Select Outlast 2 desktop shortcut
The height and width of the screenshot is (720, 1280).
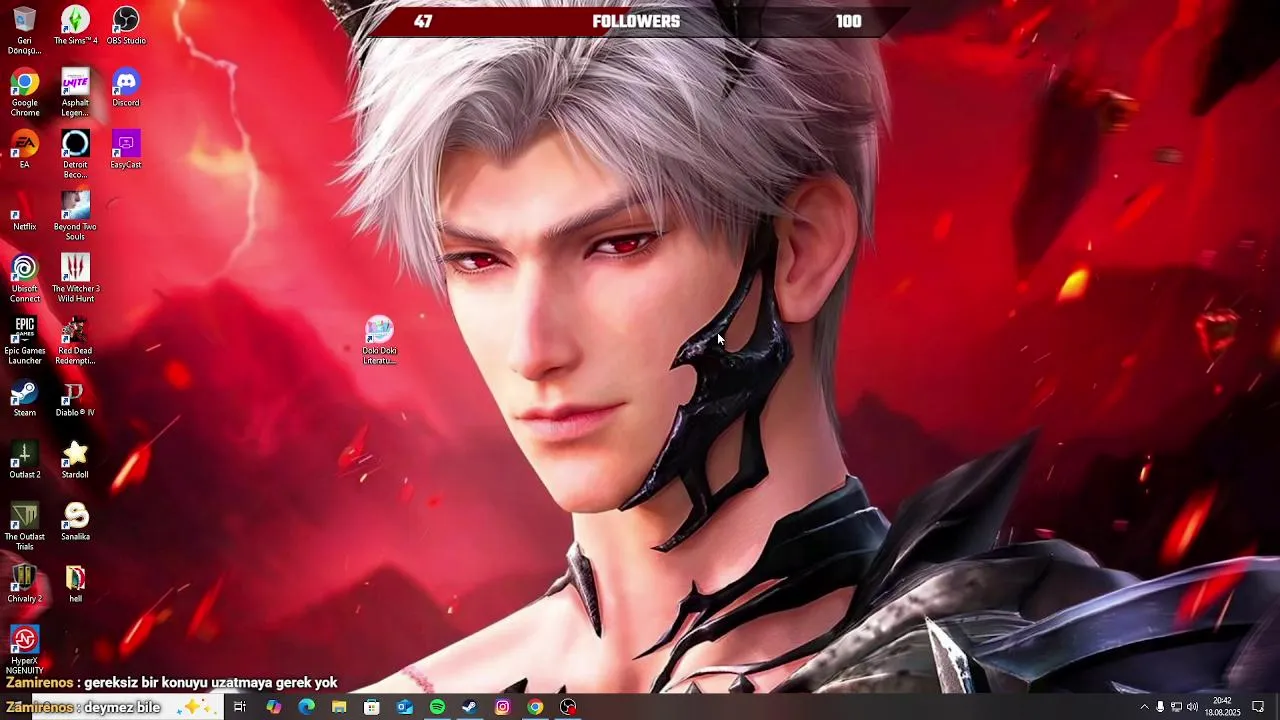click(24, 460)
